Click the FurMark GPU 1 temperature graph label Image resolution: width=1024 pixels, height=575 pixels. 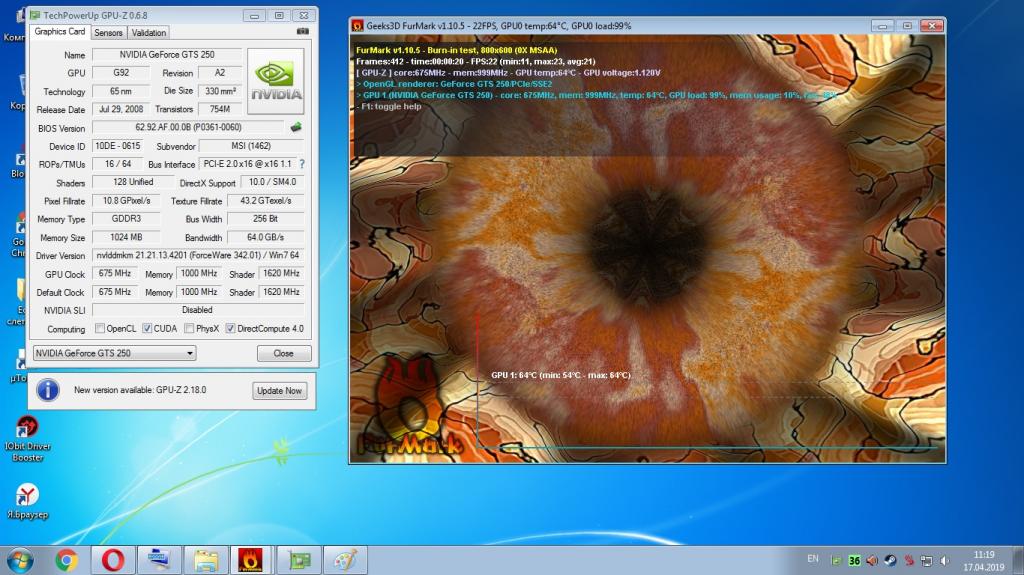pos(561,375)
